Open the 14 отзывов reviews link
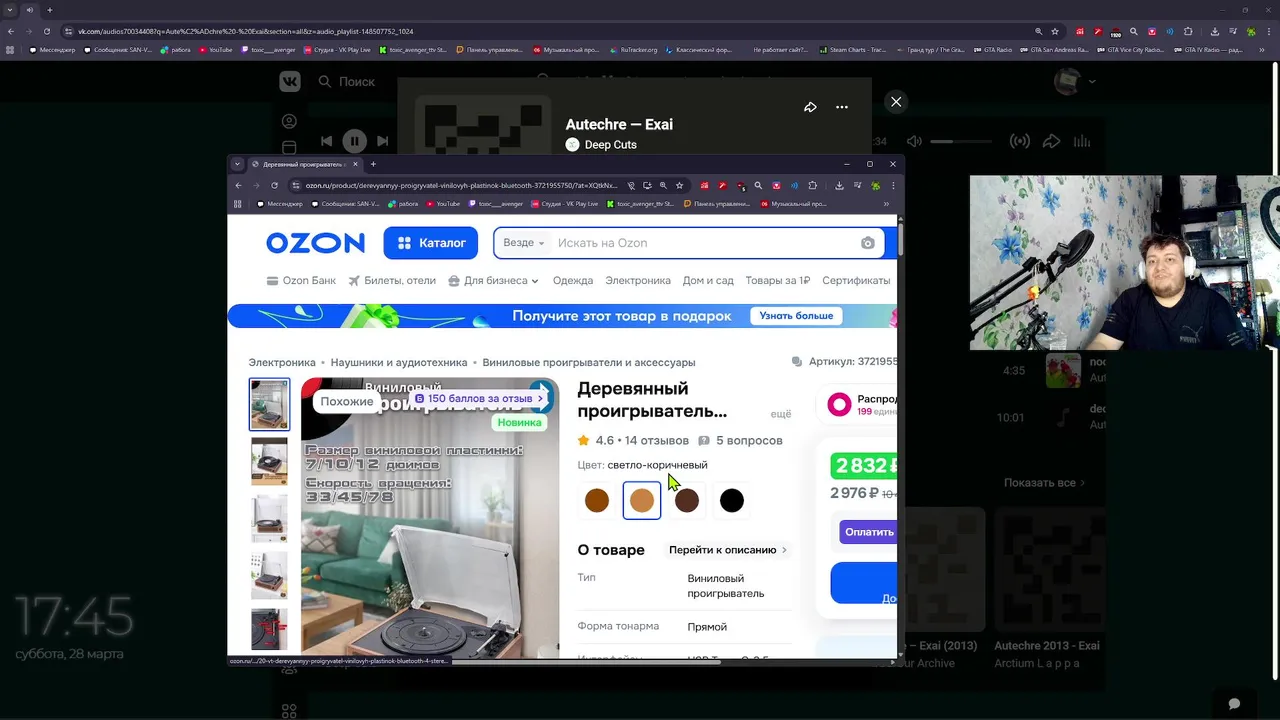Viewport: 1280px width, 720px height. tap(657, 440)
